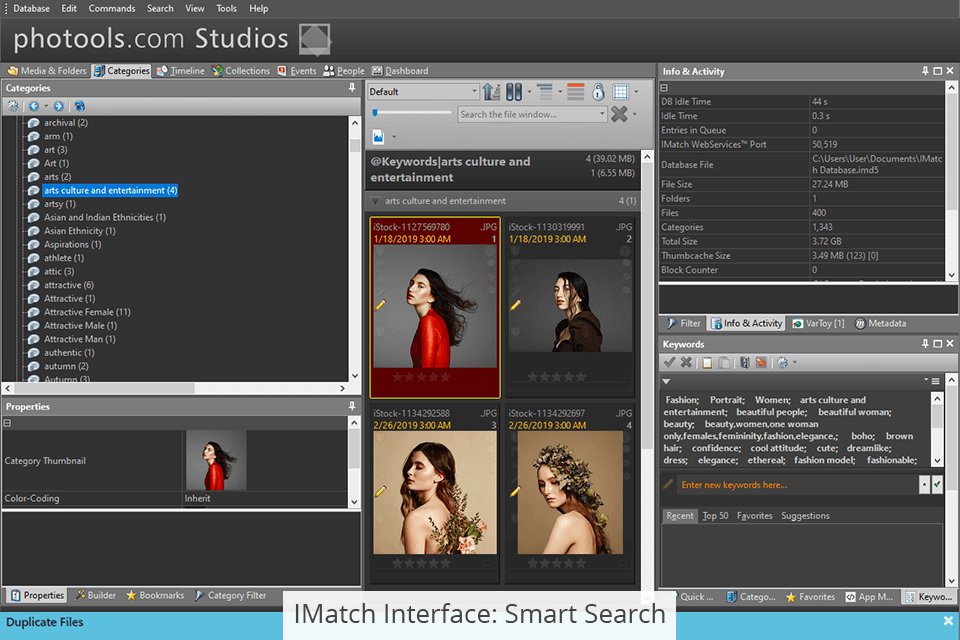Switch to the Filter panel tab
Image resolution: width=960 pixels, height=640 pixels.
tap(683, 323)
